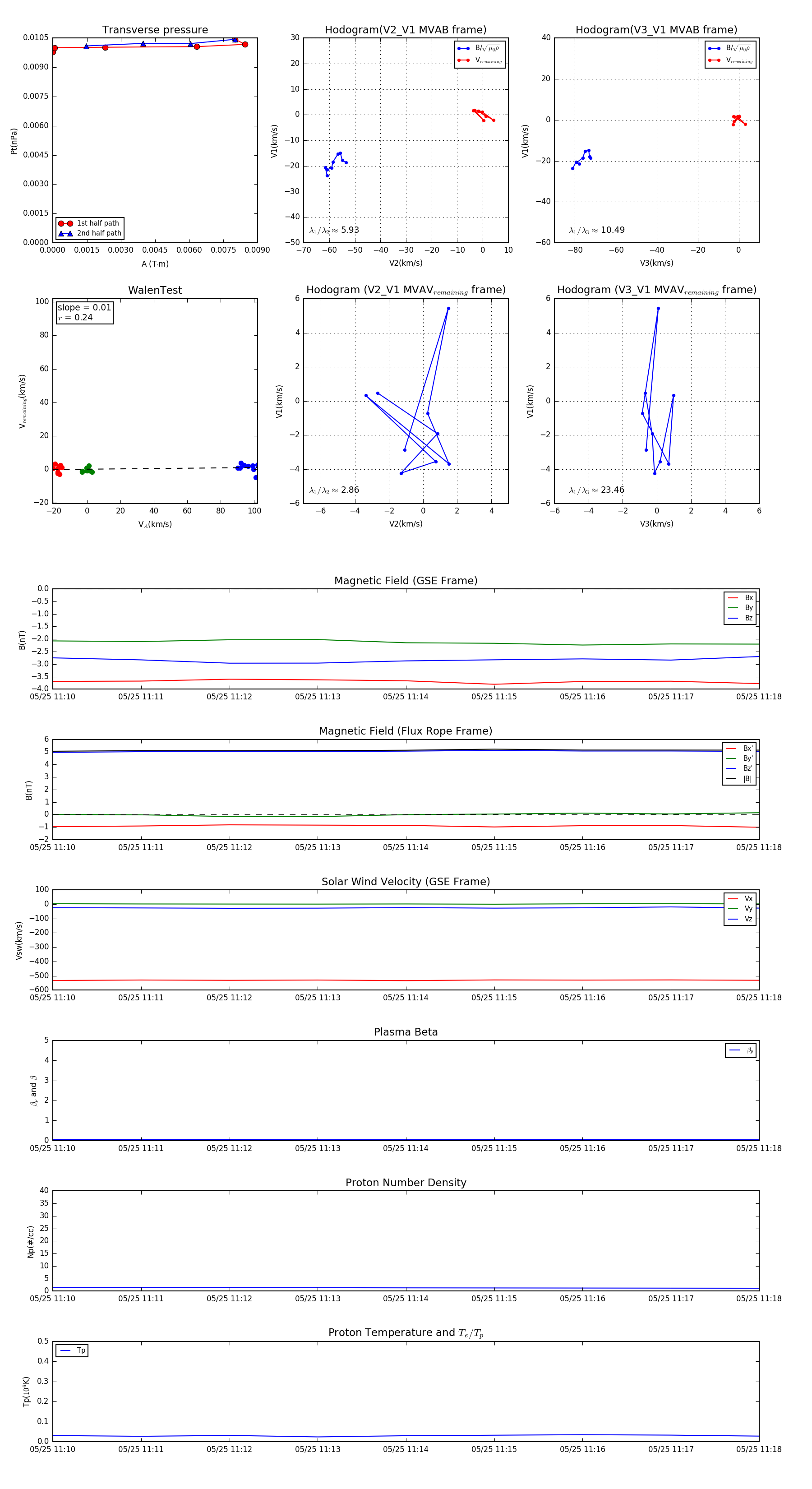Select the Bz legend entry in GSE magnetic field
Image resolution: width=812 pixels, height=1489 pixels.
click(x=740, y=618)
